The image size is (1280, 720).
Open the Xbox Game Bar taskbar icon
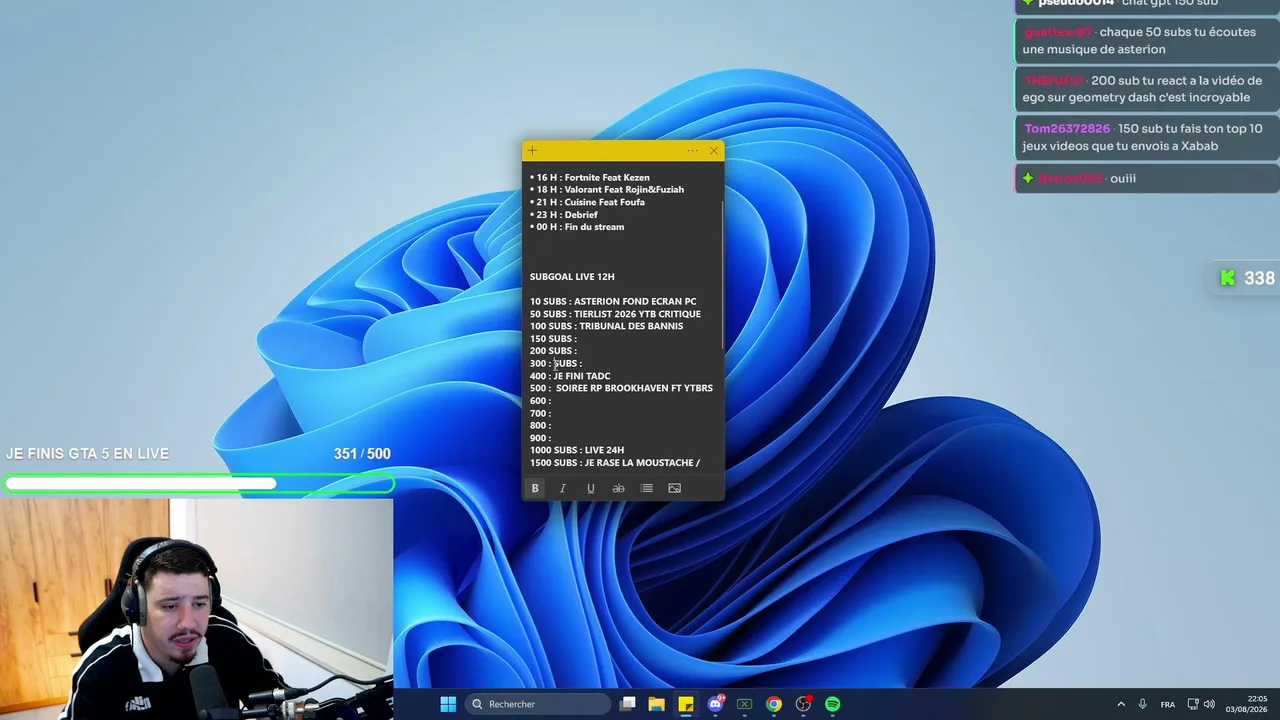745,704
